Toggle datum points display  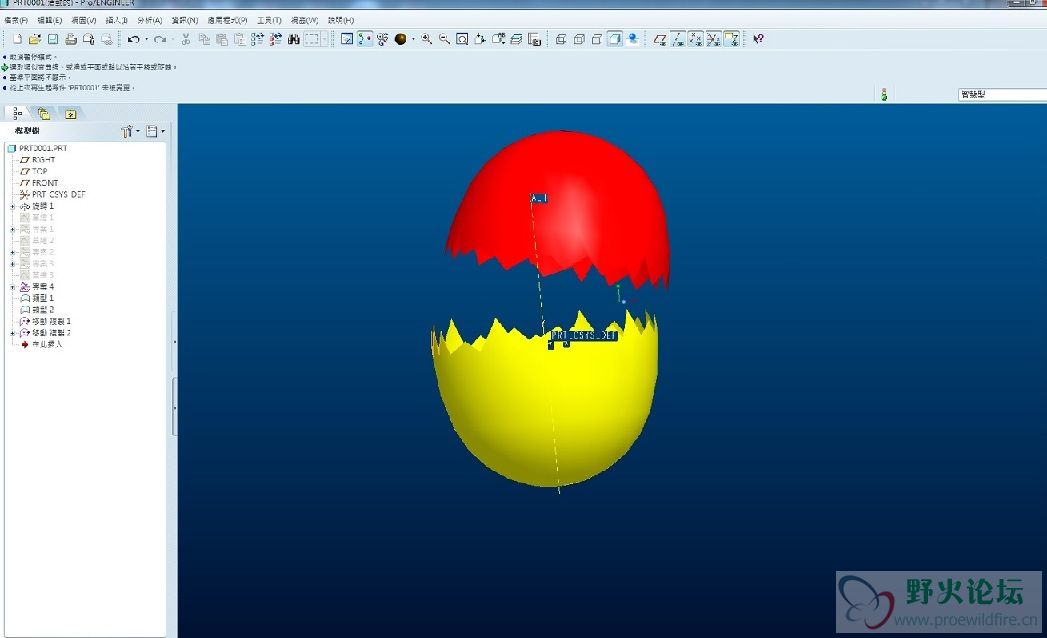tap(696, 39)
